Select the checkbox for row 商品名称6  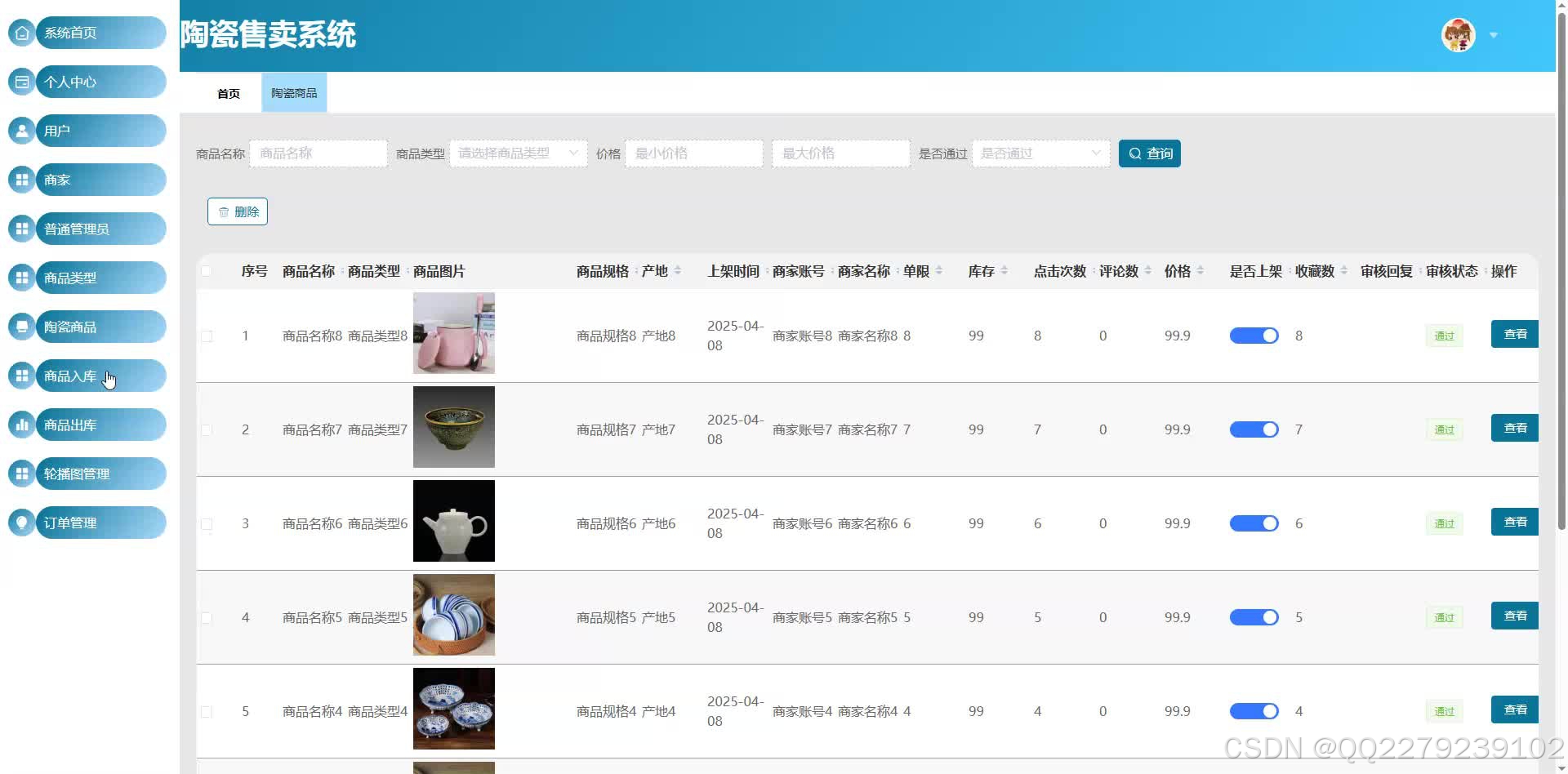tap(207, 523)
